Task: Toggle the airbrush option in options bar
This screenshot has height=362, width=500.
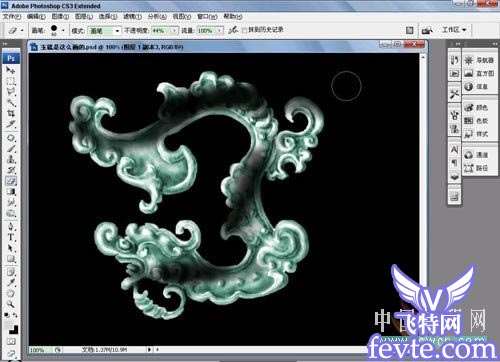Action: 233,30
